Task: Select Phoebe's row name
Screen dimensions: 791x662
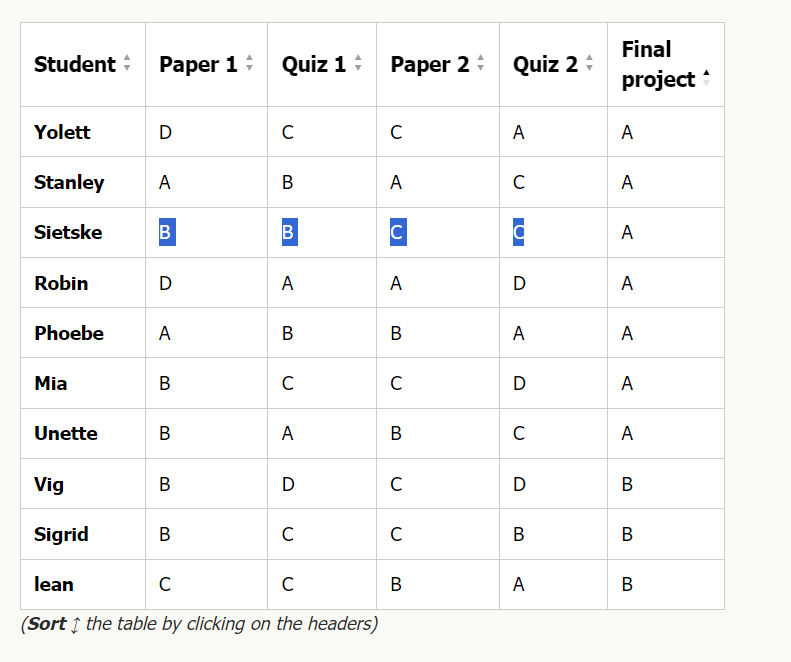Action: [69, 333]
